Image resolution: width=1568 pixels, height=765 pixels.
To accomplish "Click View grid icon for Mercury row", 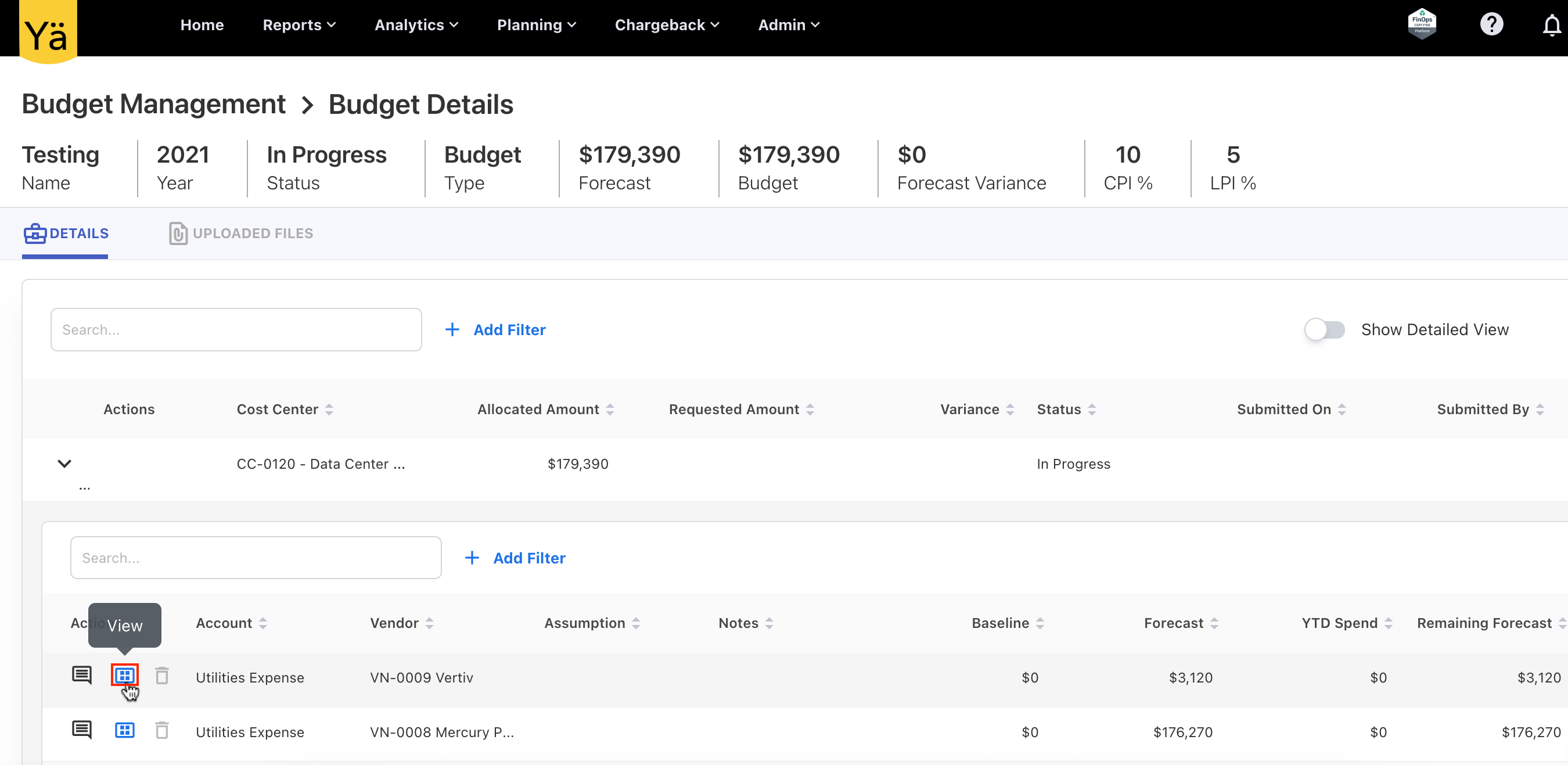I will pos(125,730).
